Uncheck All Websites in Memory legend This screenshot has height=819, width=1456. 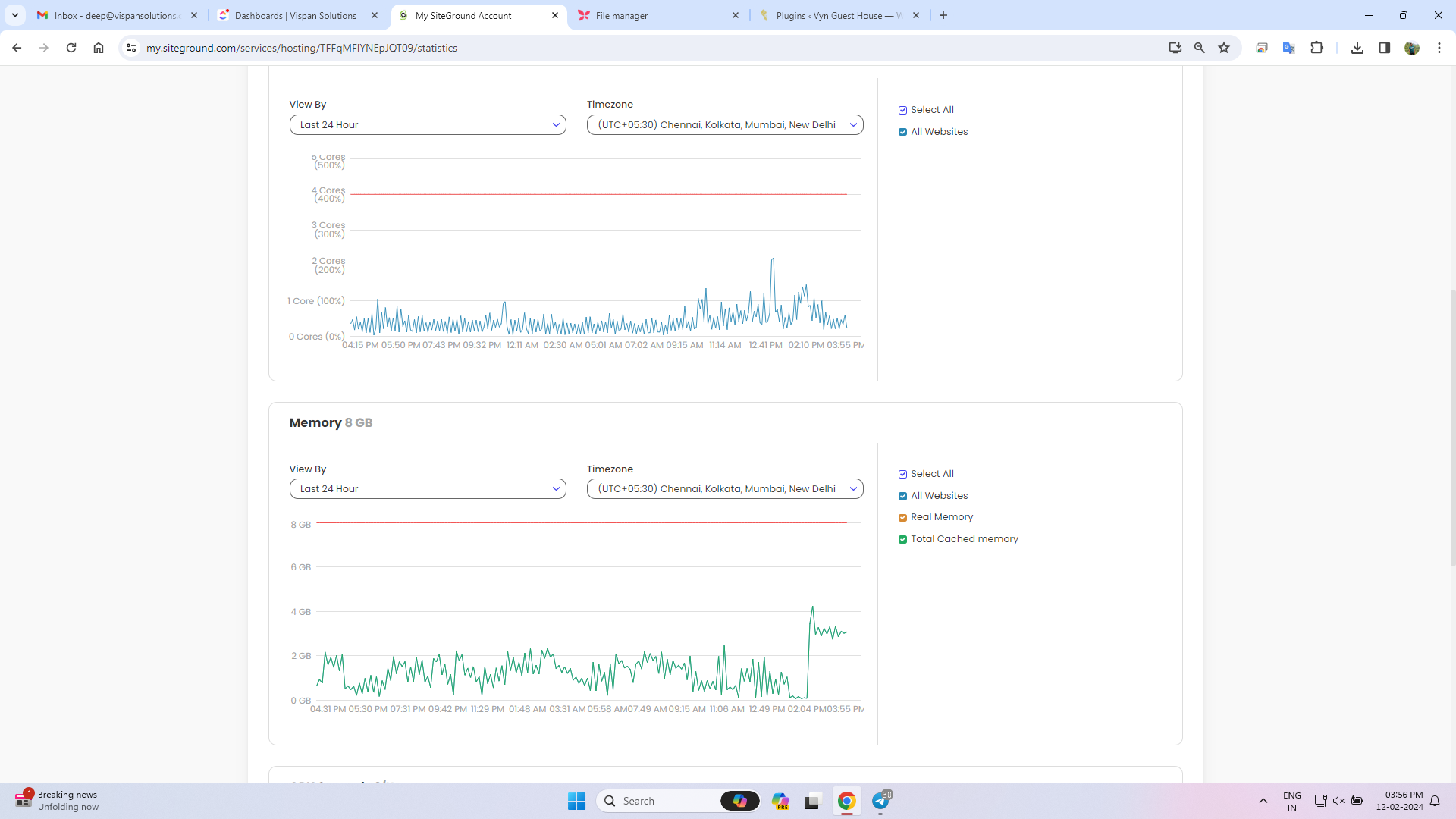[x=902, y=497]
